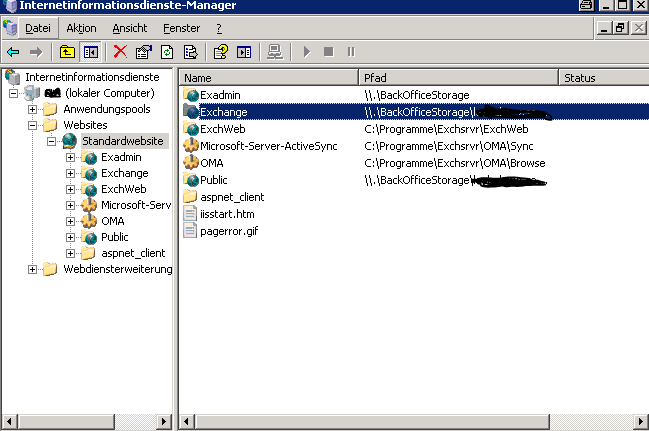
Task: Click the Name column header
Action: click(x=268, y=77)
